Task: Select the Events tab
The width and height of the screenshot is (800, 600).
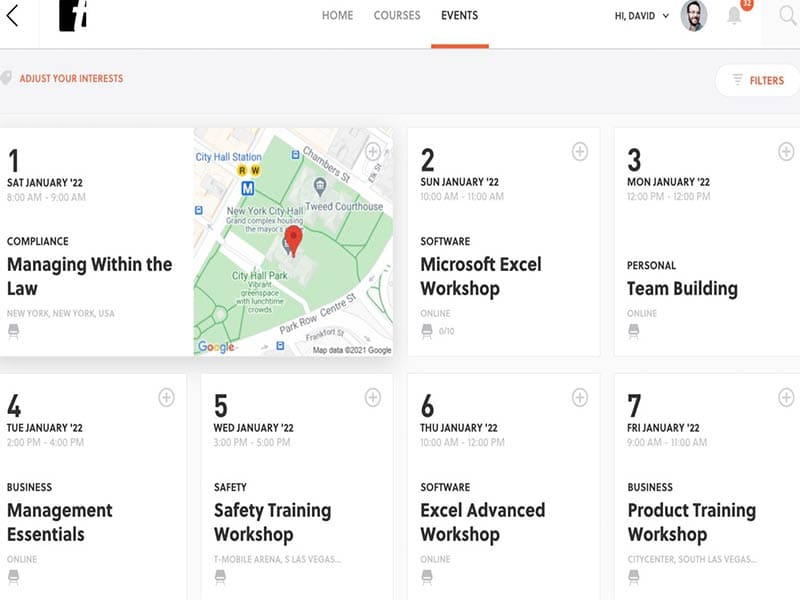Action: coord(459,16)
